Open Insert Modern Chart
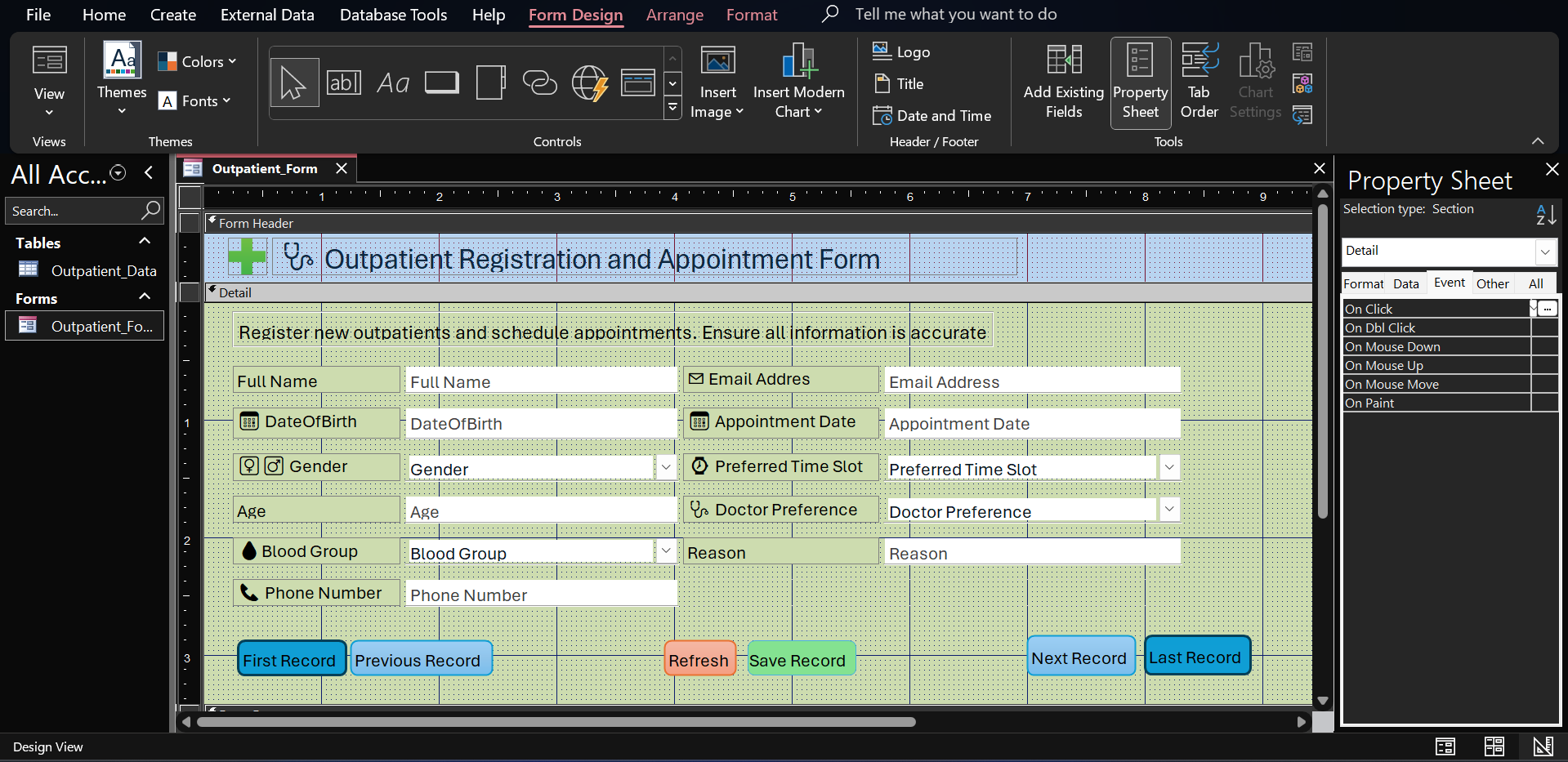Viewport: 1568px width, 762px height. pos(798,79)
